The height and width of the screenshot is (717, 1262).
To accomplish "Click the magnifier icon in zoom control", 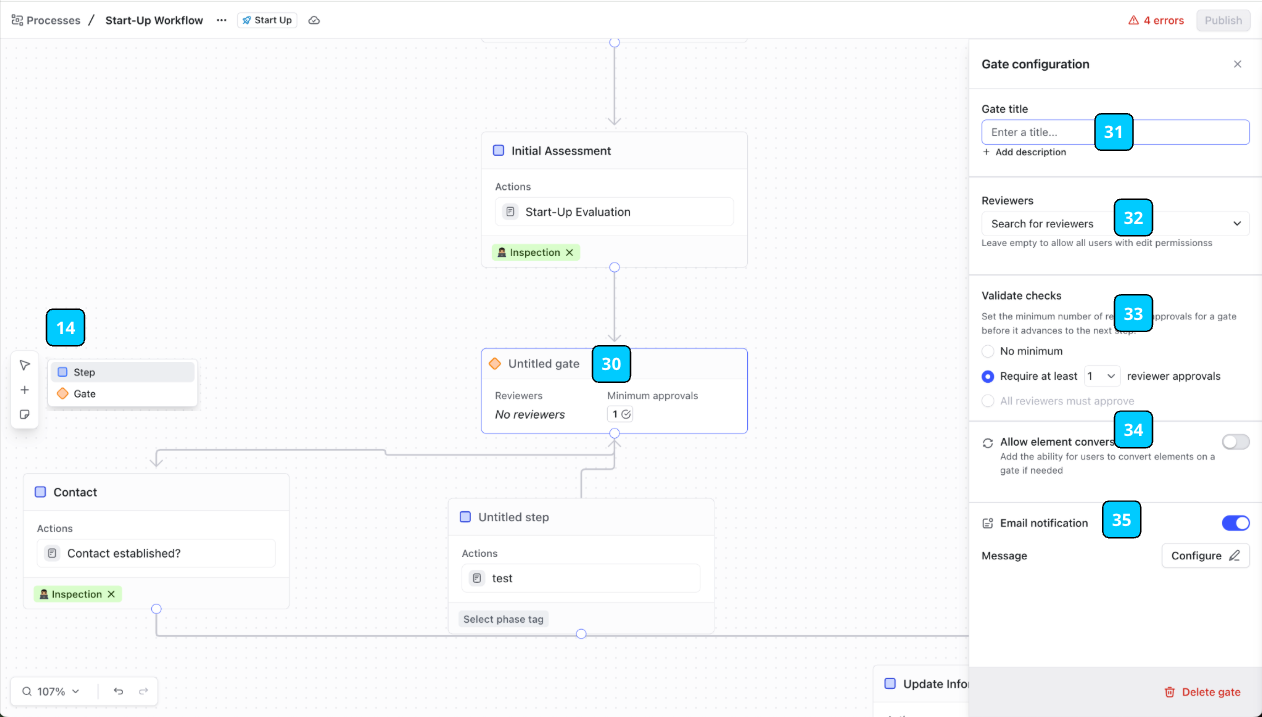I will (x=27, y=691).
